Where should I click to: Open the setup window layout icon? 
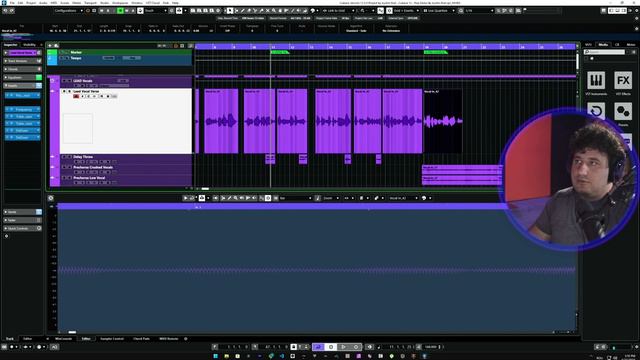click(x=604, y=11)
